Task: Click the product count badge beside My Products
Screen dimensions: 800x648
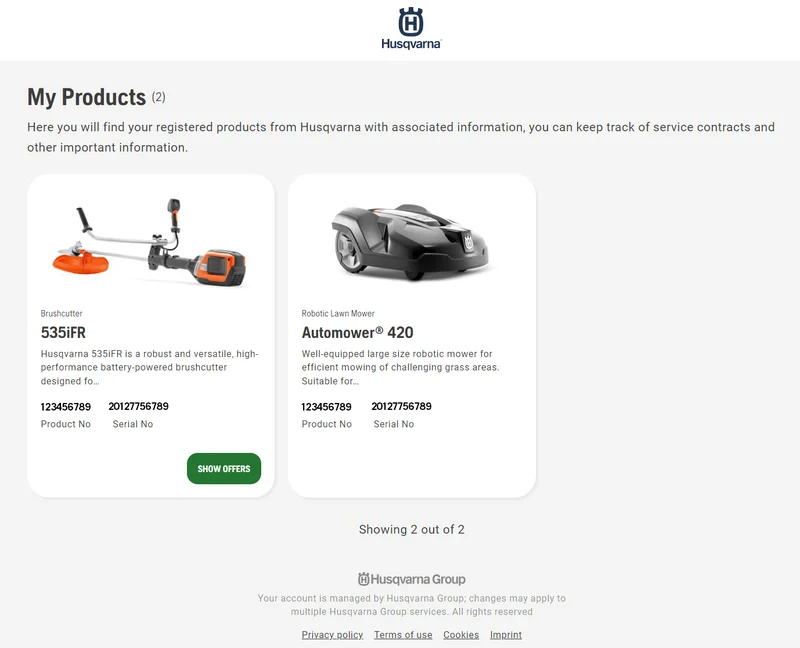Action: 158,98
